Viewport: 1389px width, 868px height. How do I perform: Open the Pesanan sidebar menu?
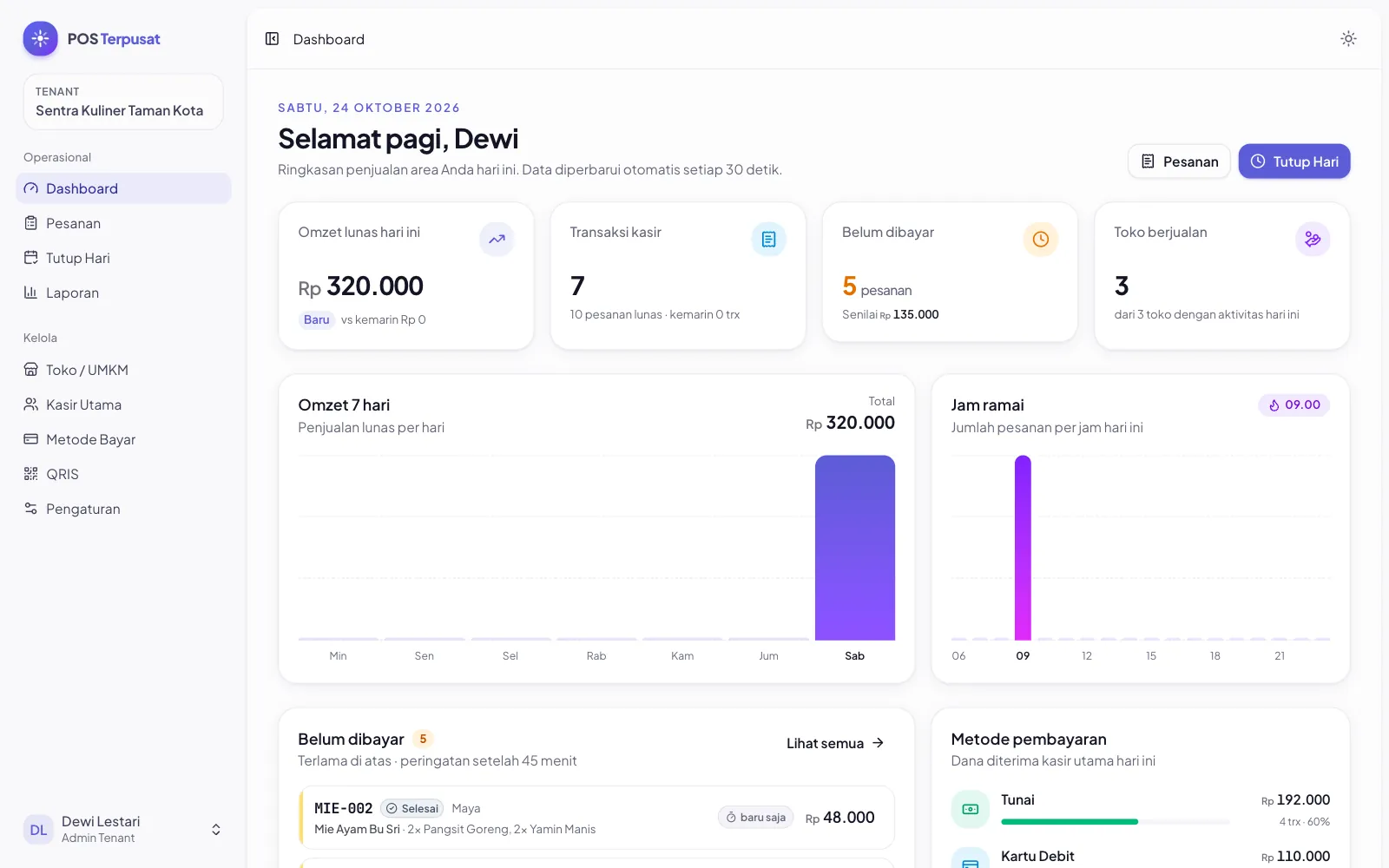pyautogui.click(x=123, y=223)
